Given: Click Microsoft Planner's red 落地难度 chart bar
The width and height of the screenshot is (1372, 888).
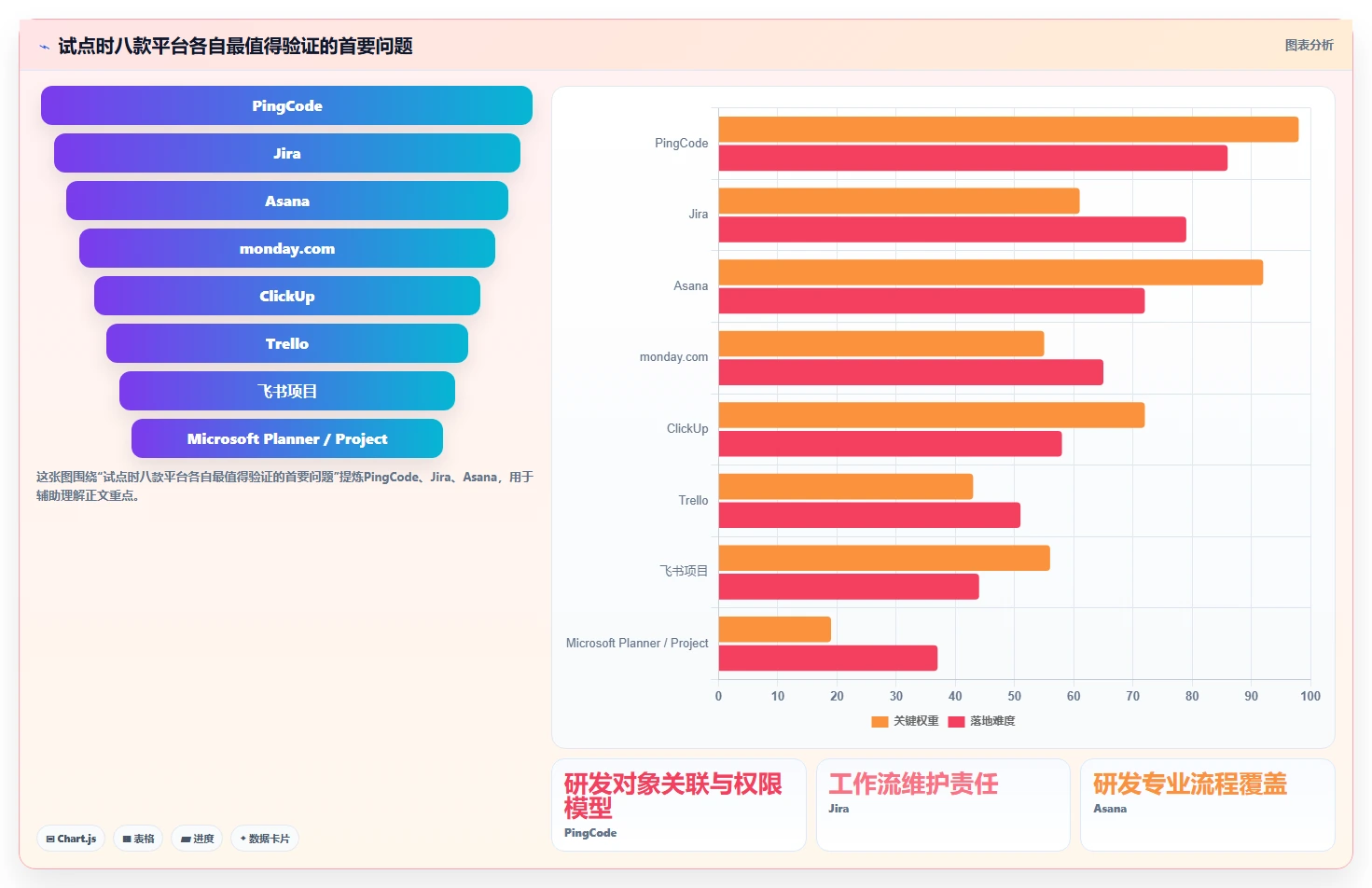Looking at the screenshot, I should [828, 658].
